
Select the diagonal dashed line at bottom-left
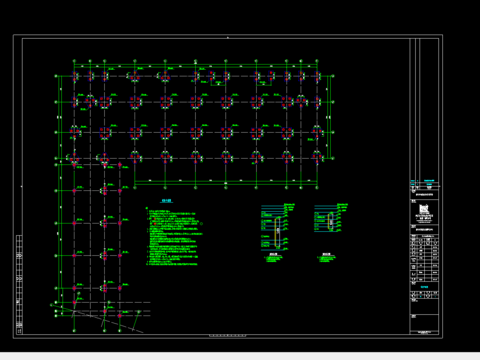97,318
